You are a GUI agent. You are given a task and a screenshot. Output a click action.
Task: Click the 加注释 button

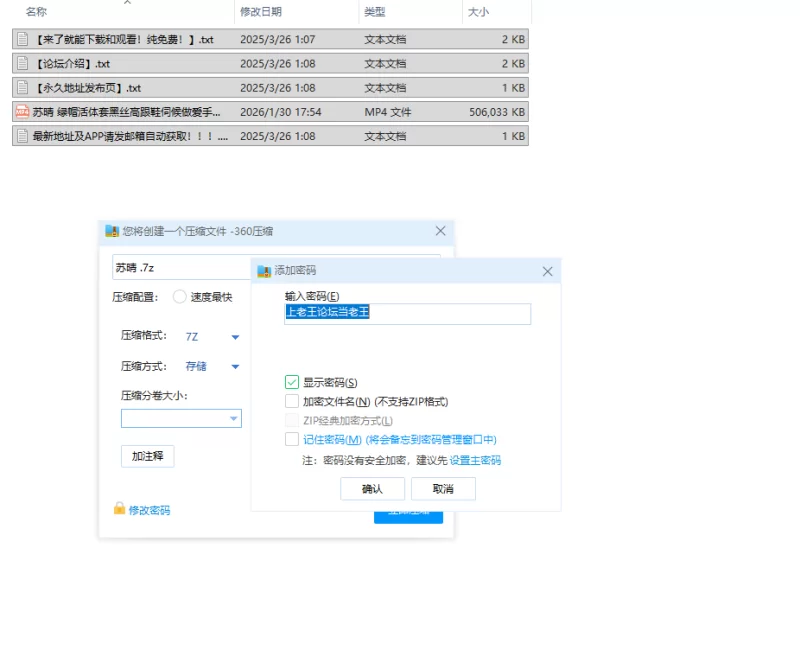click(x=147, y=456)
